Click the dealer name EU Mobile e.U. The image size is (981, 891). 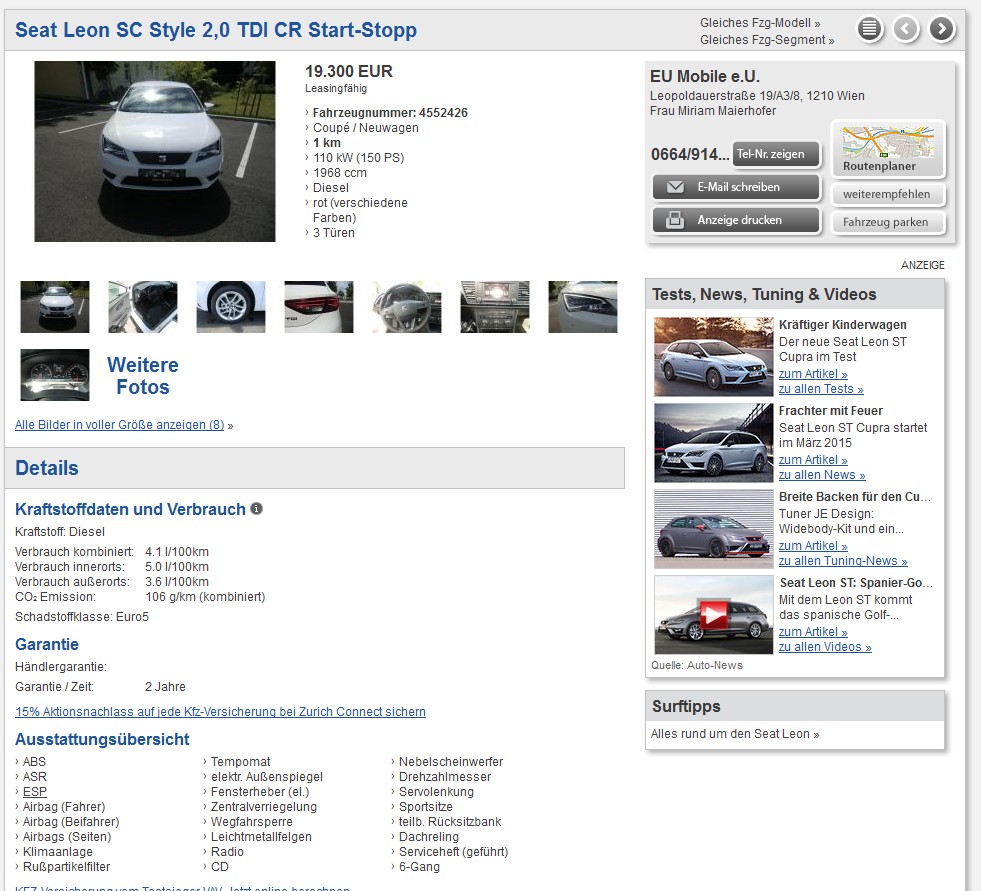[704, 76]
